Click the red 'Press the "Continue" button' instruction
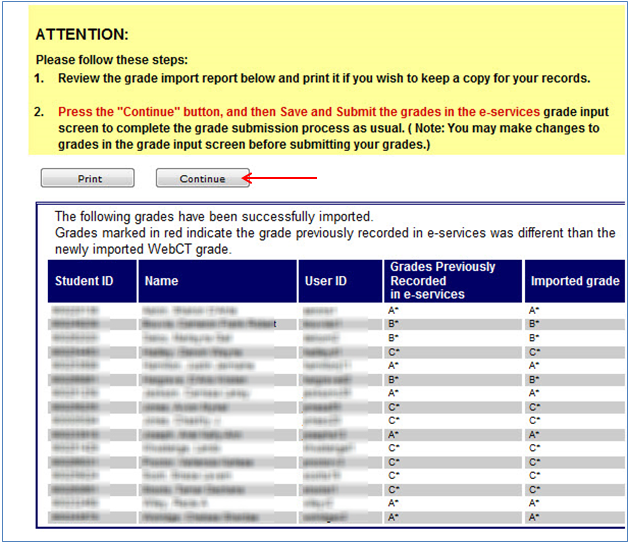The image size is (629, 542). 299,112
